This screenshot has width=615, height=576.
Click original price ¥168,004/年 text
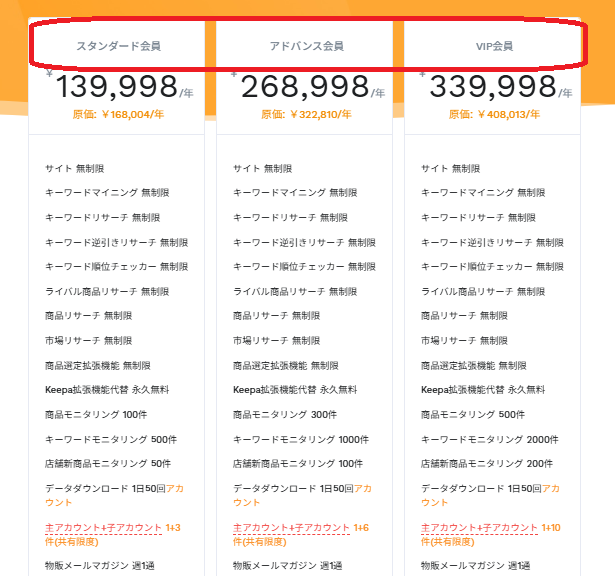[x=118, y=114]
